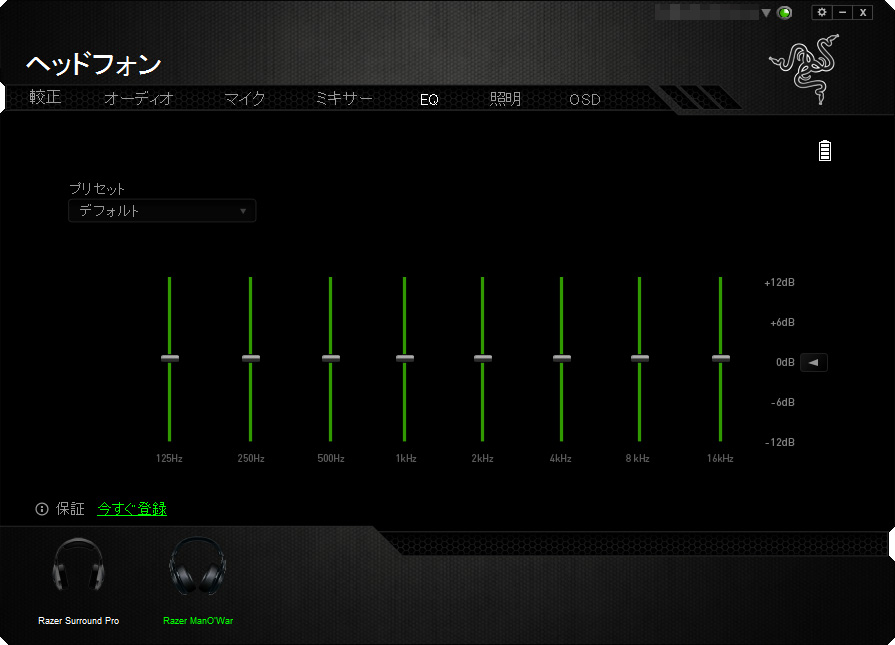The height and width of the screenshot is (645, 895).
Task: Click the 0dB scale label
Action: (785, 362)
